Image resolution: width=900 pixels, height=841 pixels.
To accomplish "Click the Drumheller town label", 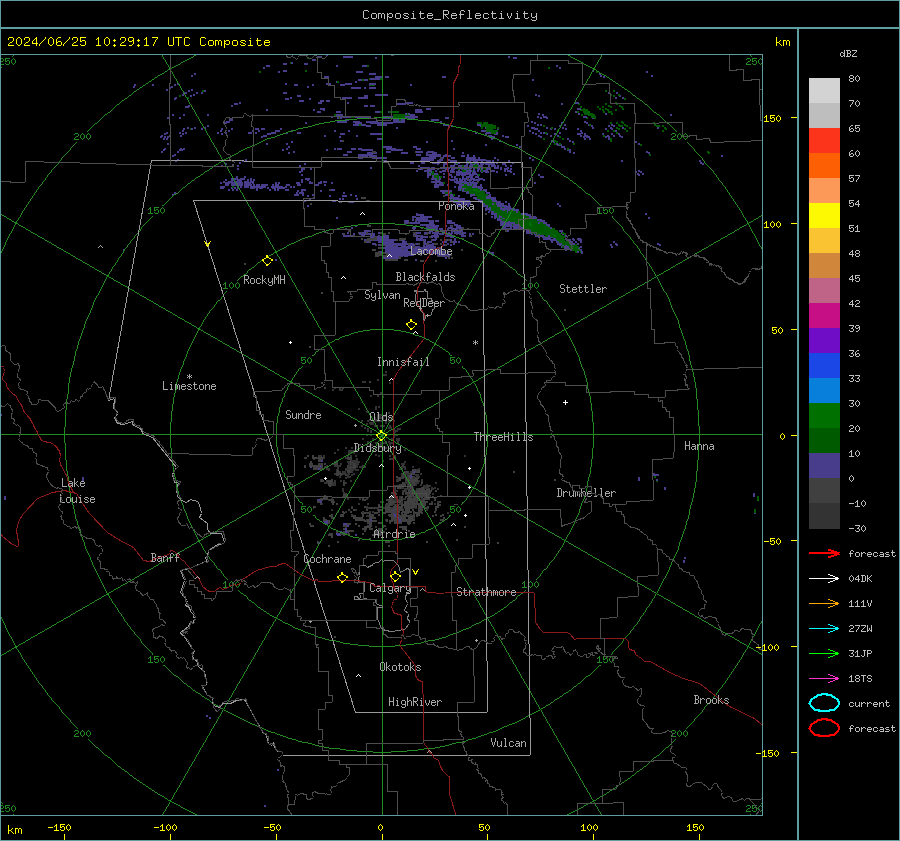I will pyautogui.click(x=586, y=493).
